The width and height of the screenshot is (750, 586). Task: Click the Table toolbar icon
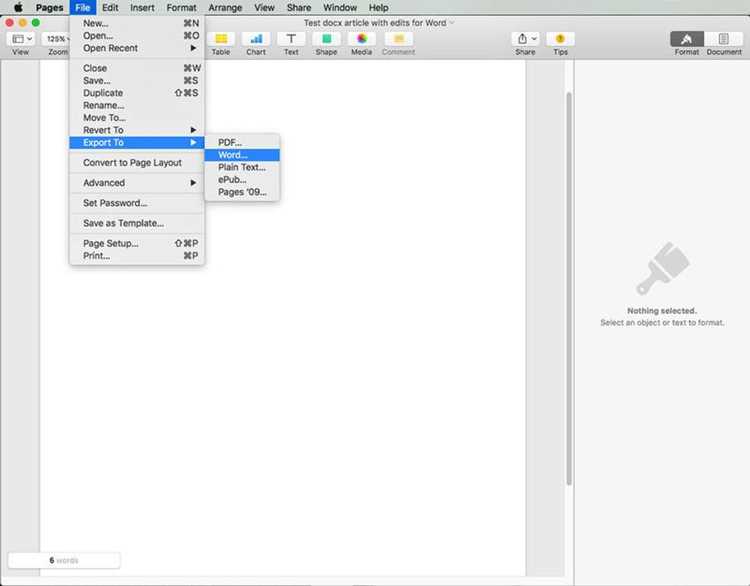(x=221, y=39)
